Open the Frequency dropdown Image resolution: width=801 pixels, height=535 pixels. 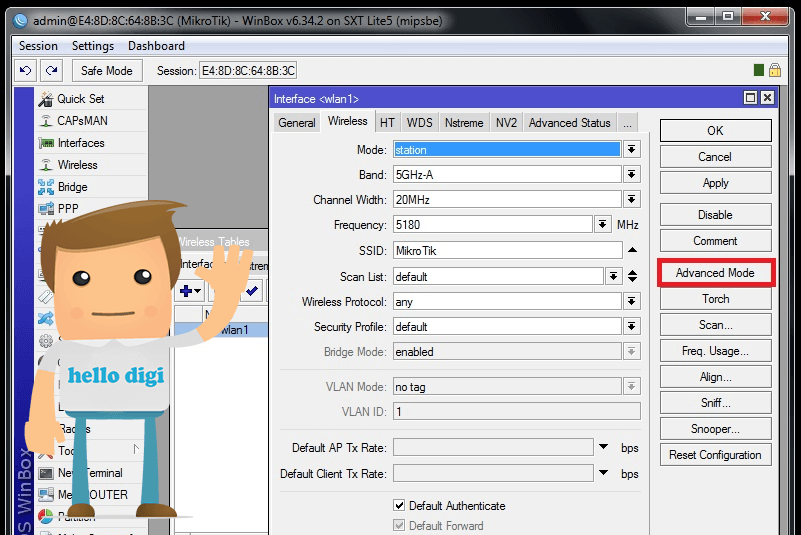coord(603,224)
